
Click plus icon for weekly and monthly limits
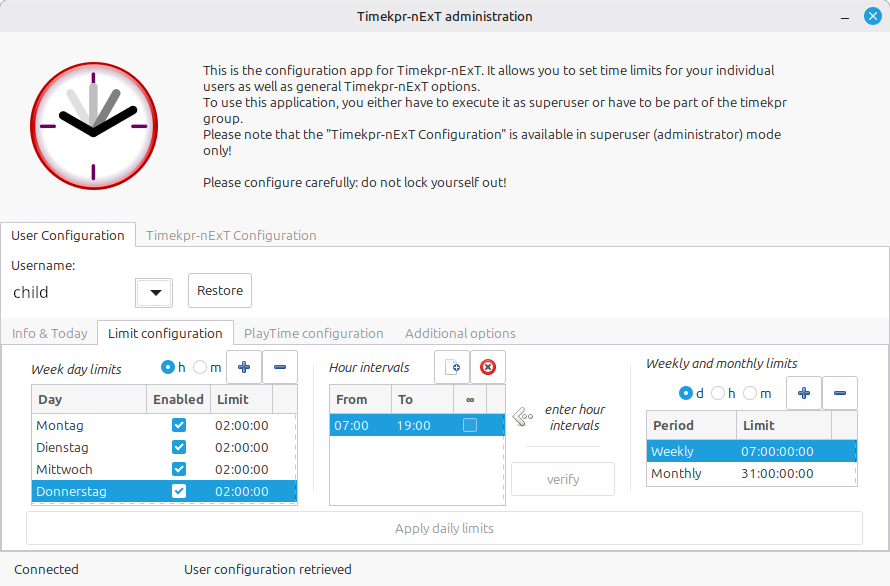coord(804,393)
